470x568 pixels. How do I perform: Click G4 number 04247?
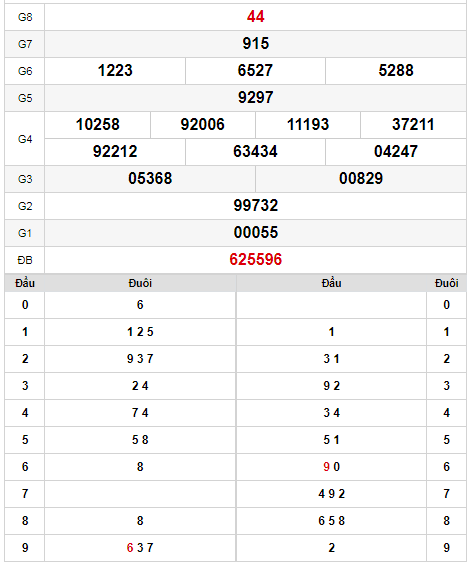click(x=396, y=151)
